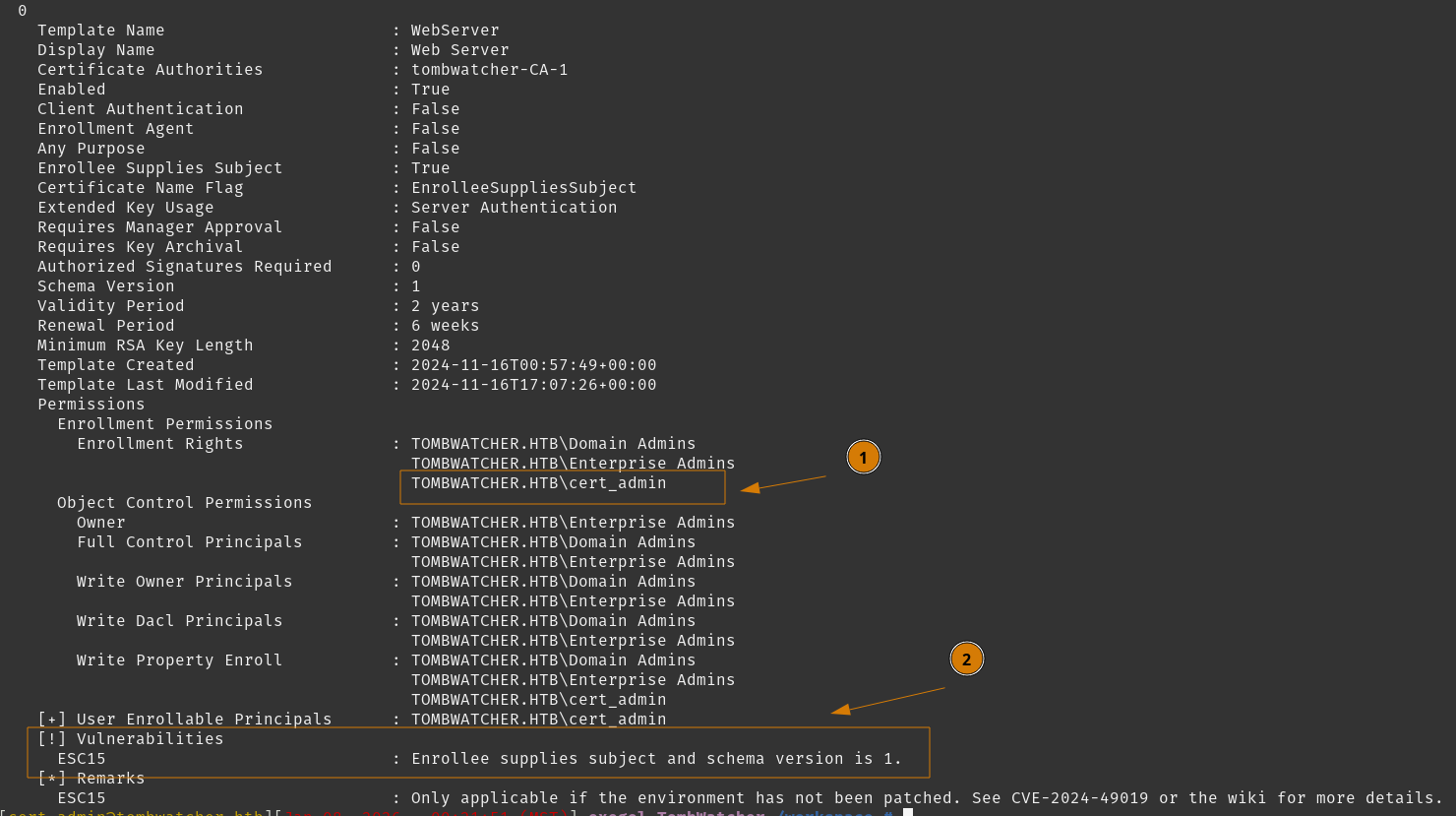Image resolution: width=1456 pixels, height=816 pixels.
Task: Click the Server Authentication key usage value
Action: [514, 208]
